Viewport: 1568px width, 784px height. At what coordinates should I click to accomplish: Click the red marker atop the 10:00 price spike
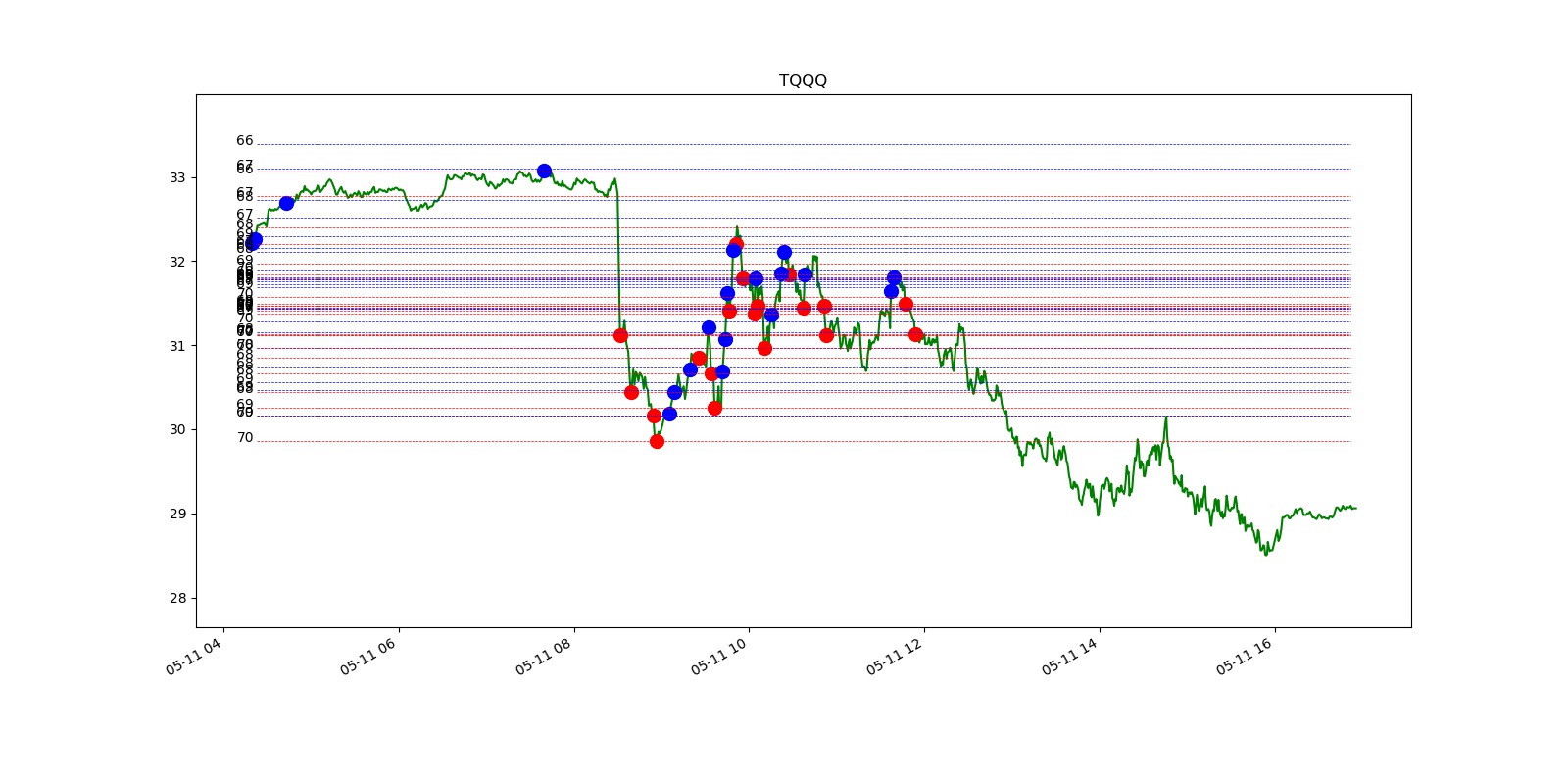pos(736,243)
